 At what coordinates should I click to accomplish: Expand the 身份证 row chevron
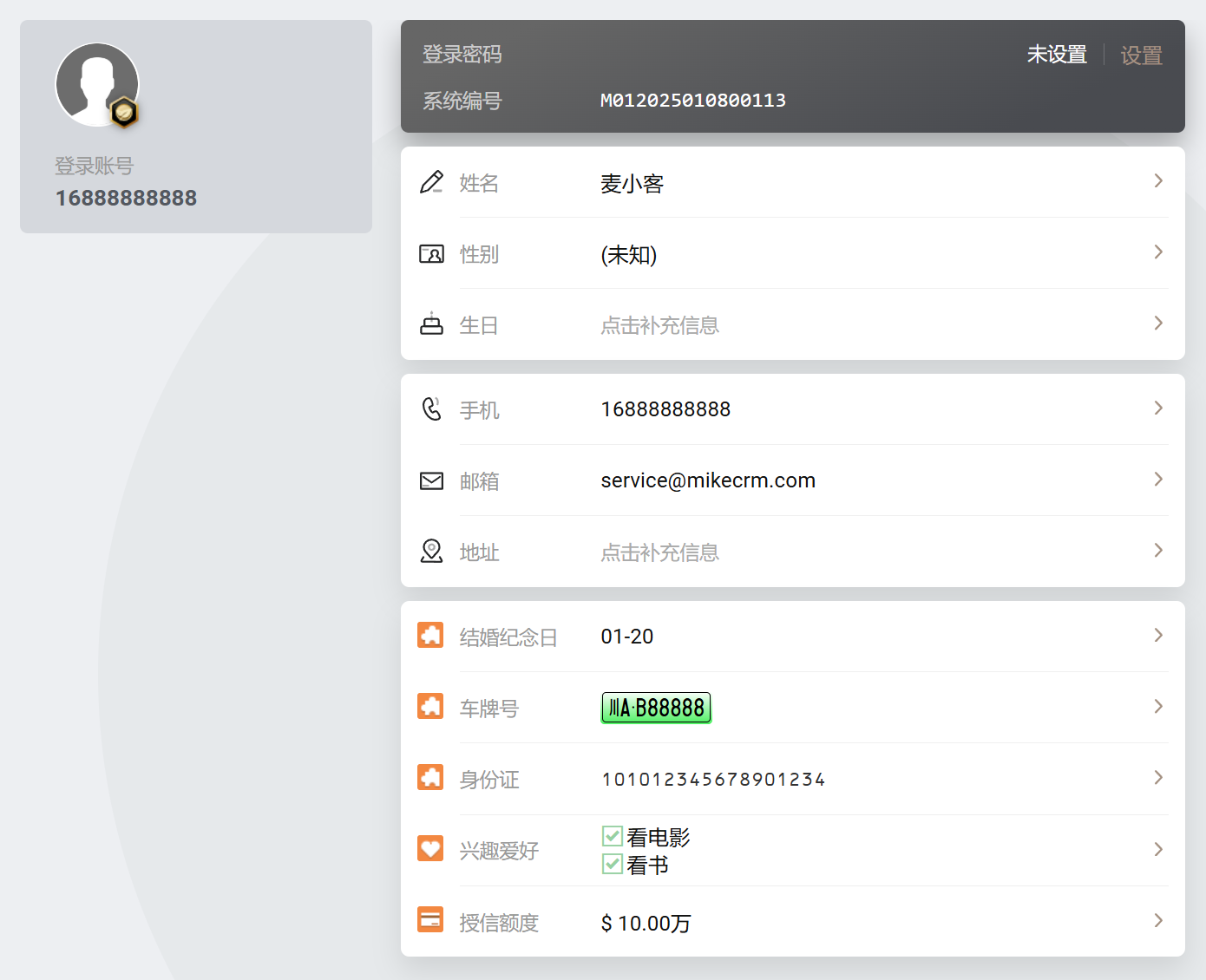pos(1158,778)
